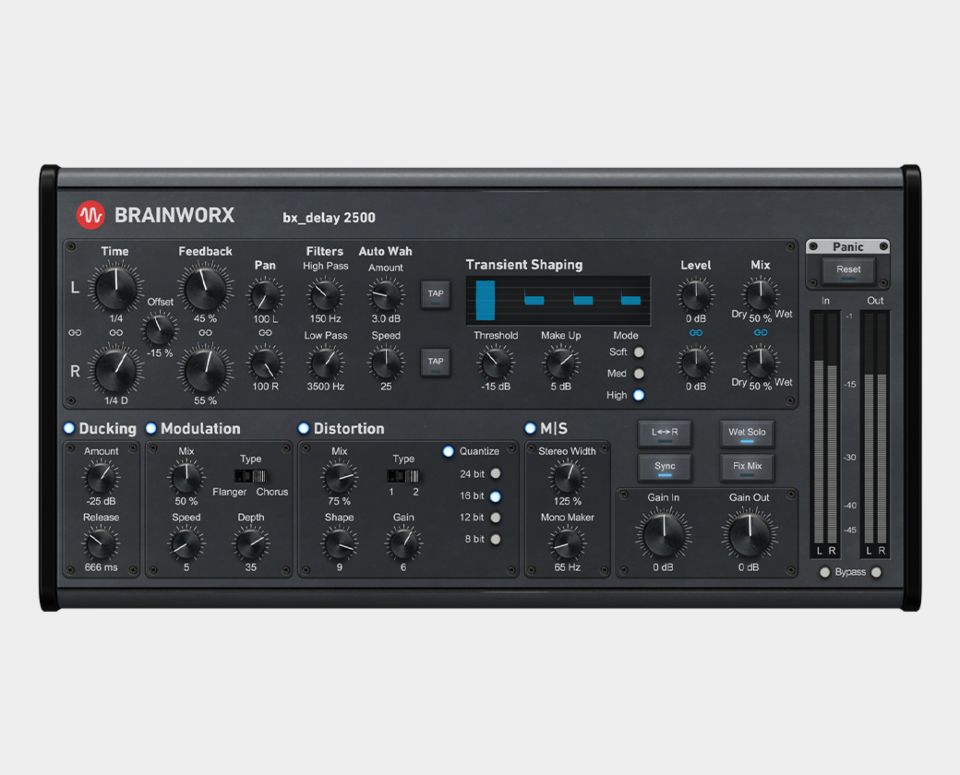The width and height of the screenshot is (960, 775).
Task: Click the Transient Shaping display
Action: click(557, 300)
